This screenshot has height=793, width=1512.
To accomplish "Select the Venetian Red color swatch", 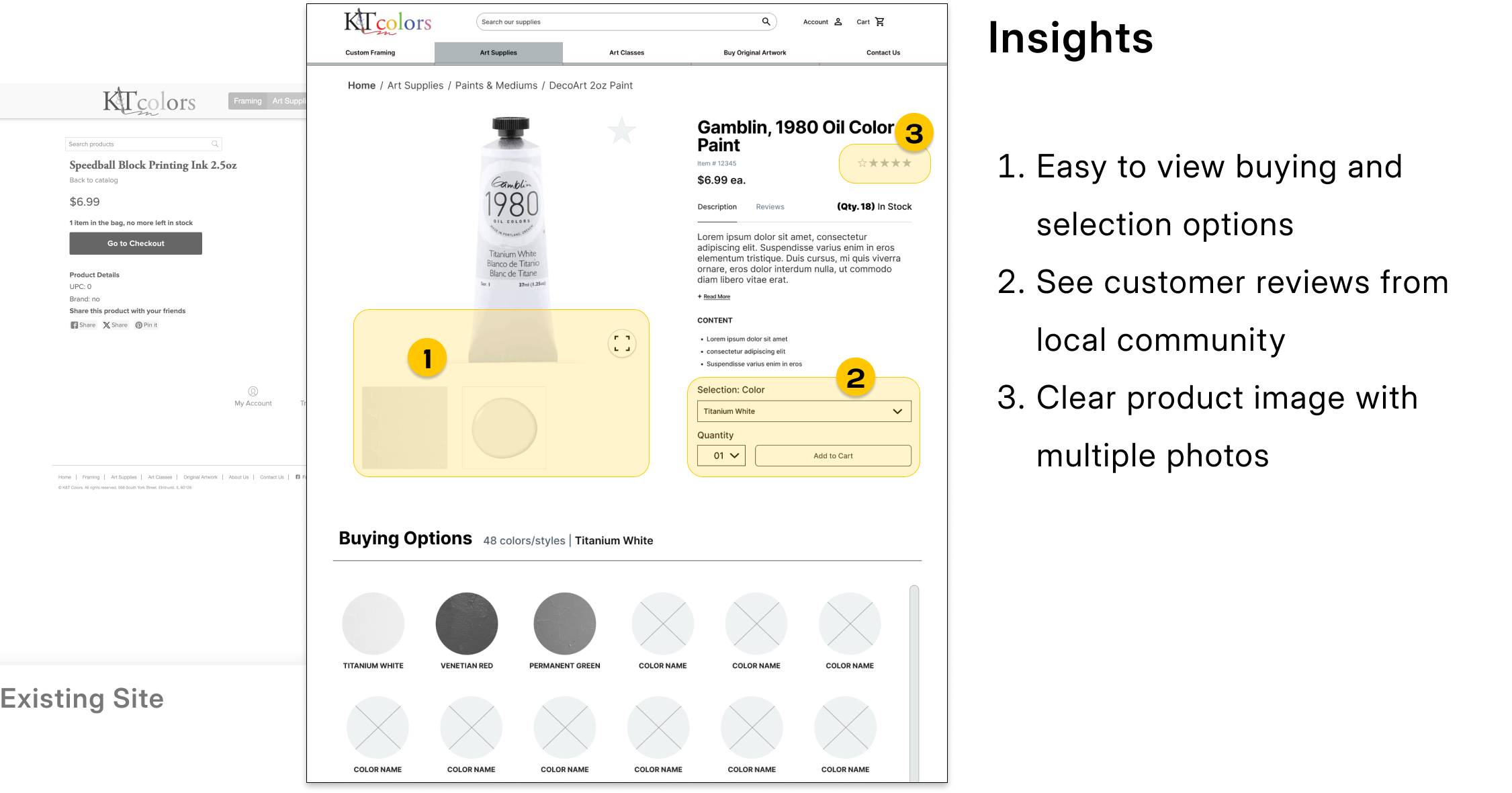I will (x=467, y=624).
